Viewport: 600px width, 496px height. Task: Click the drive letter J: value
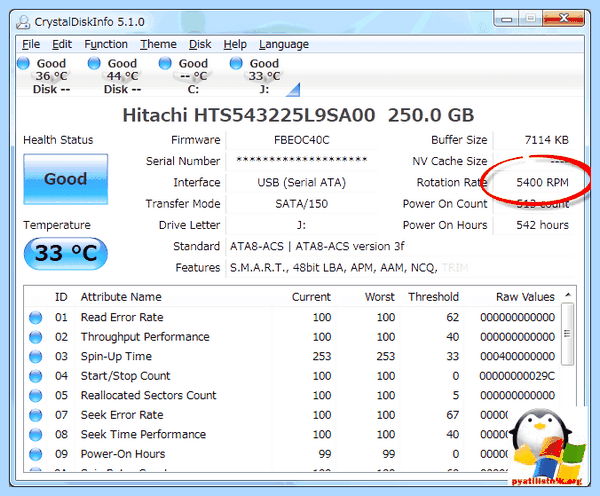tap(302, 225)
